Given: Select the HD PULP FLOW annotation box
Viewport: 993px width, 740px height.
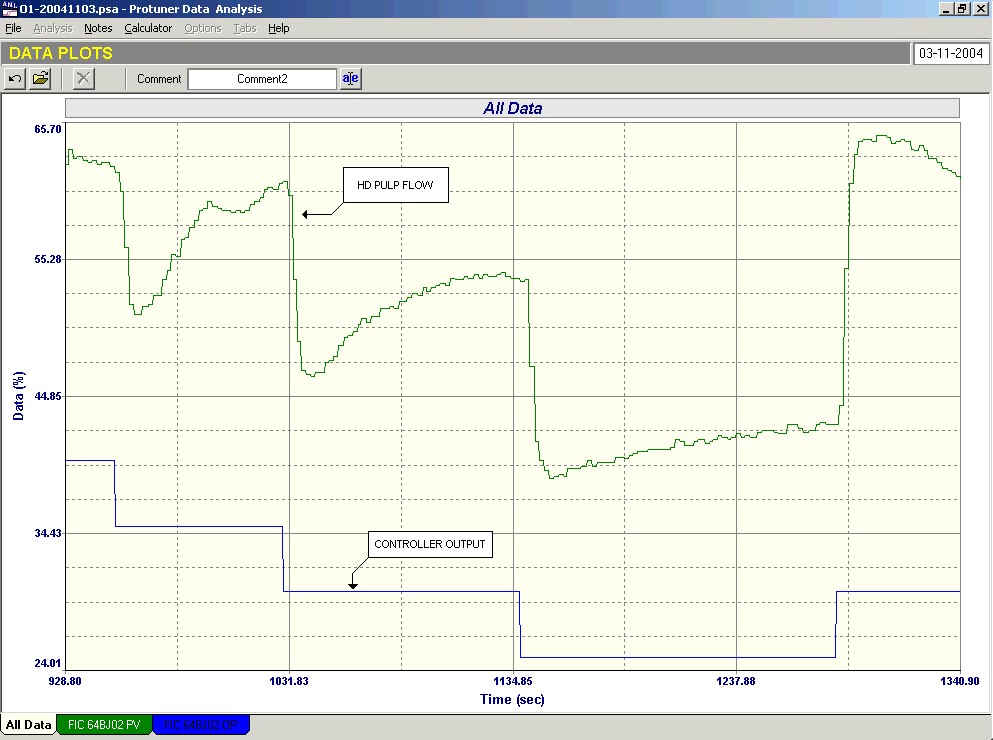Looking at the screenshot, I should [x=395, y=185].
